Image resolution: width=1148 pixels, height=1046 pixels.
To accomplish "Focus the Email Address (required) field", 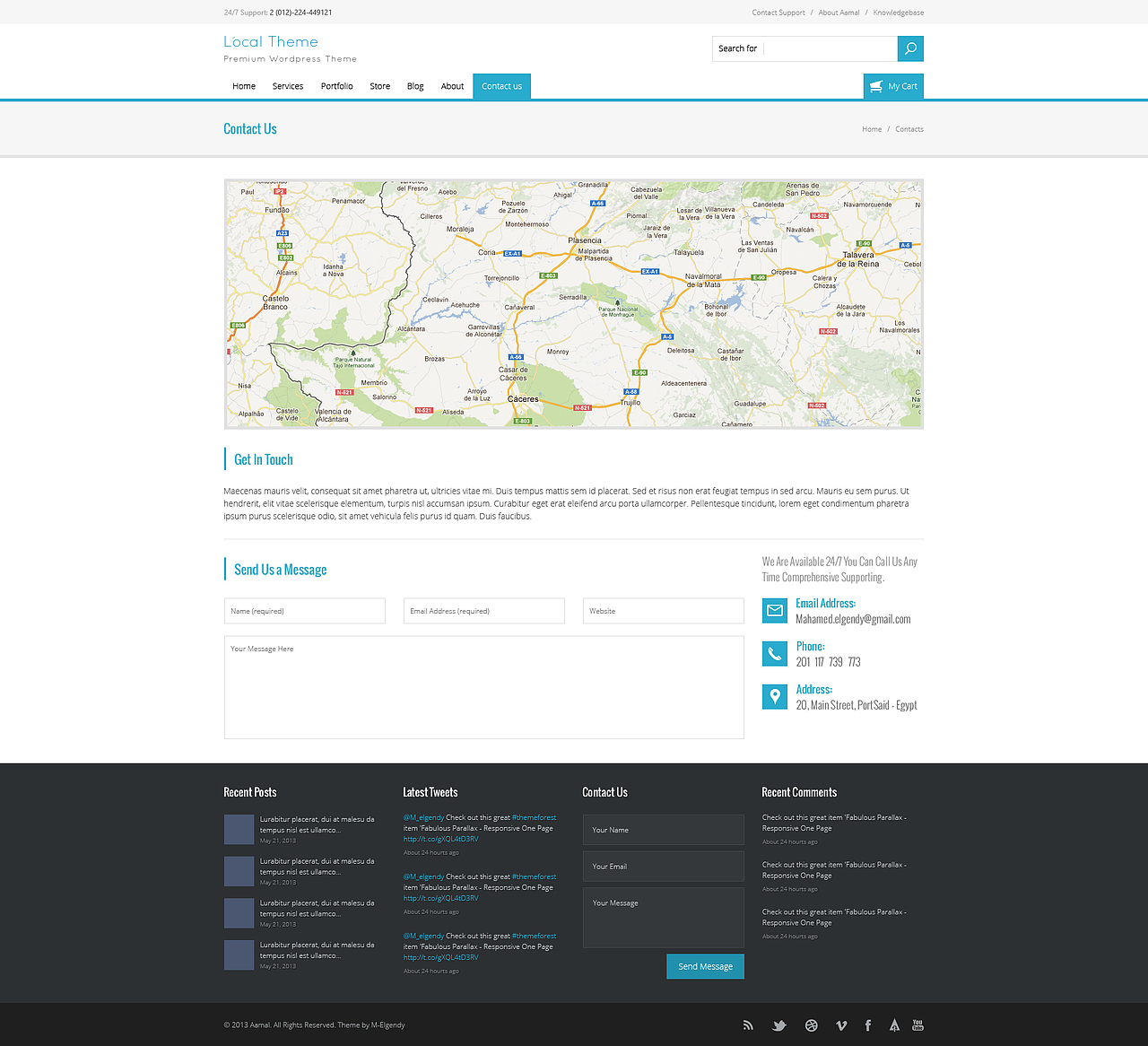I will click(484, 611).
